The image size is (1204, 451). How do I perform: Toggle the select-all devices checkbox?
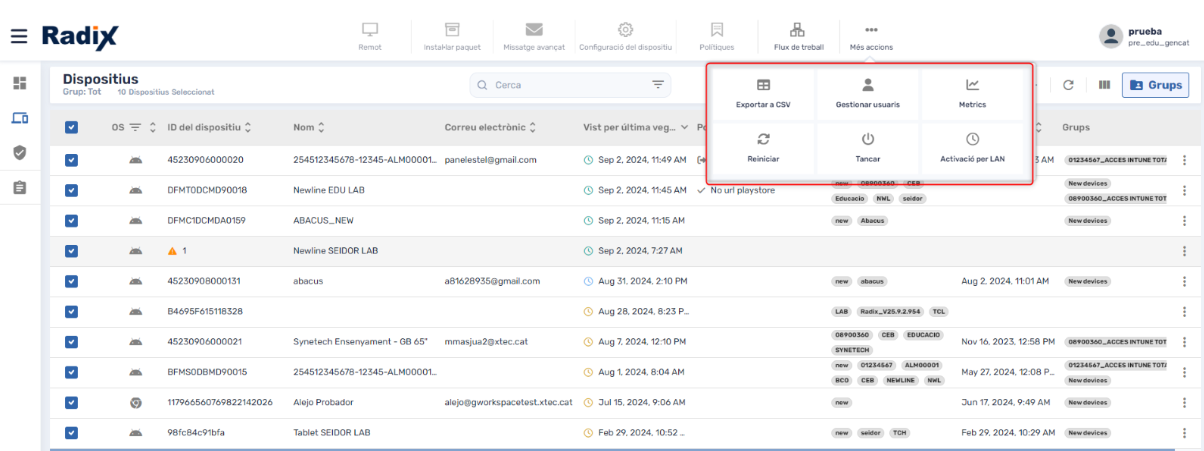coord(71,128)
